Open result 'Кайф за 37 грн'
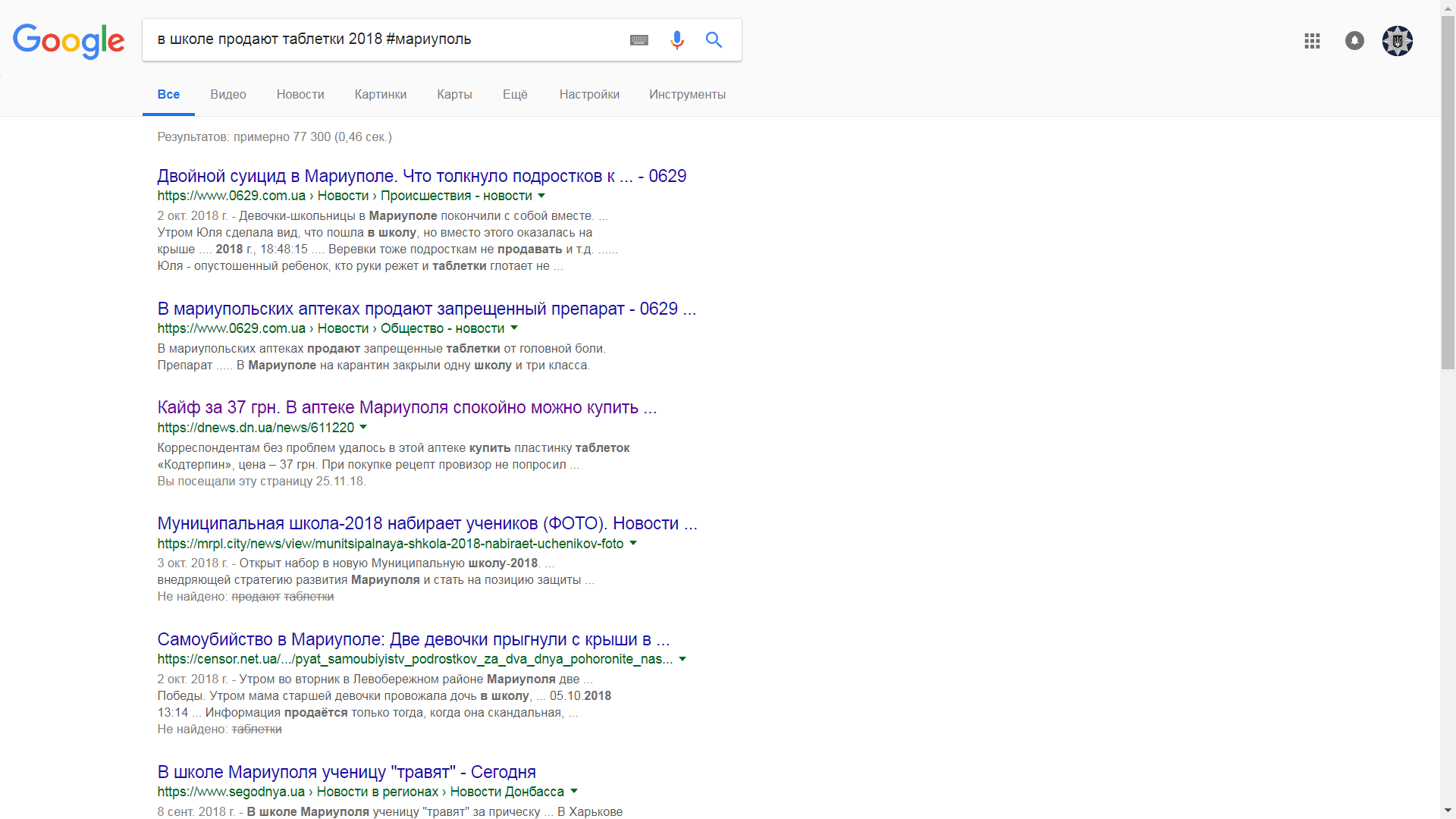This screenshot has width=1456, height=819. [406, 407]
